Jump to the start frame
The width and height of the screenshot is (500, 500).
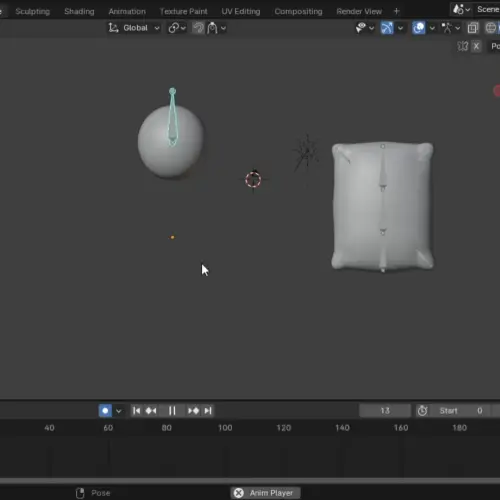point(136,411)
